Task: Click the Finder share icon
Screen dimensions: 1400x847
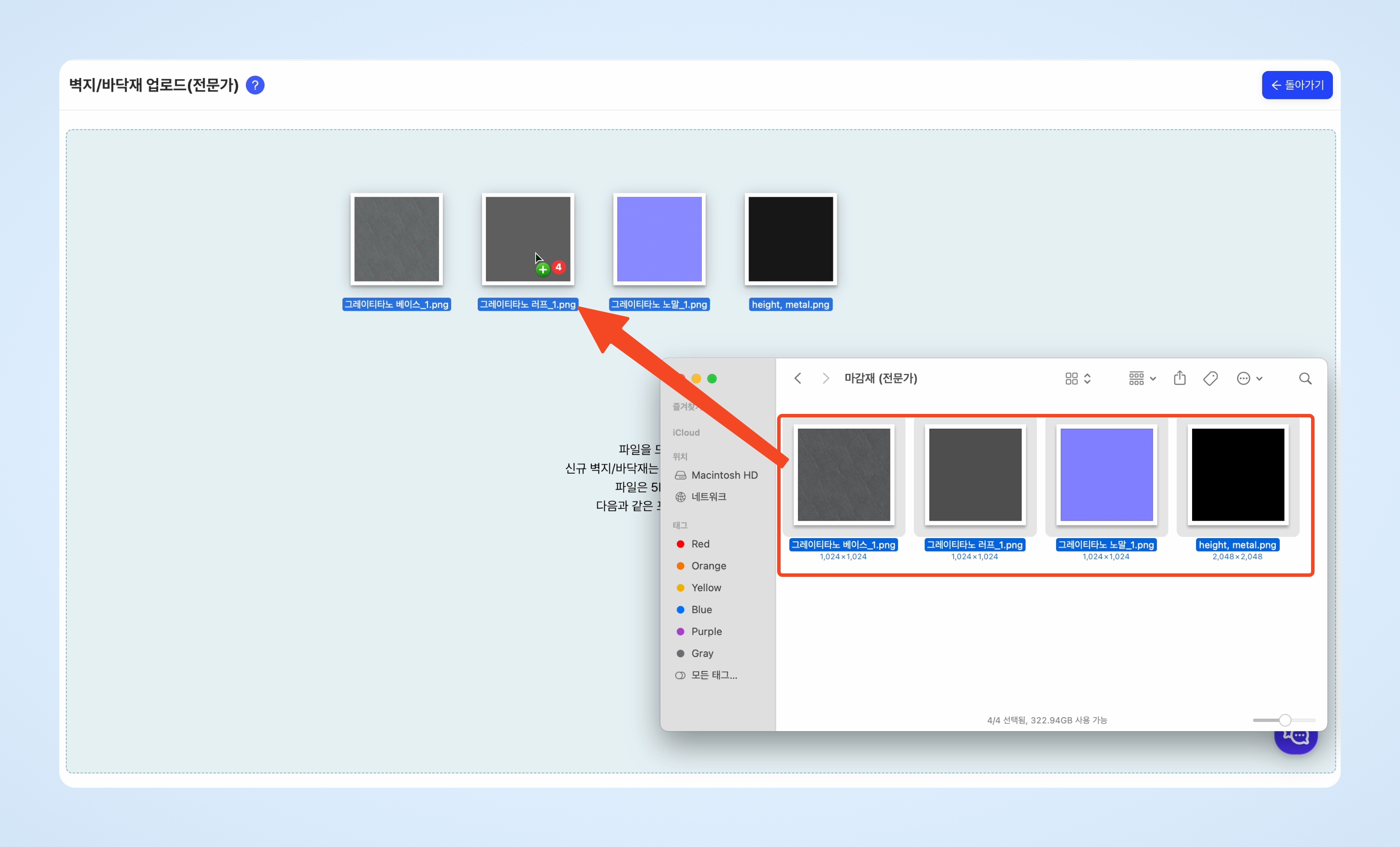Action: 1179,378
